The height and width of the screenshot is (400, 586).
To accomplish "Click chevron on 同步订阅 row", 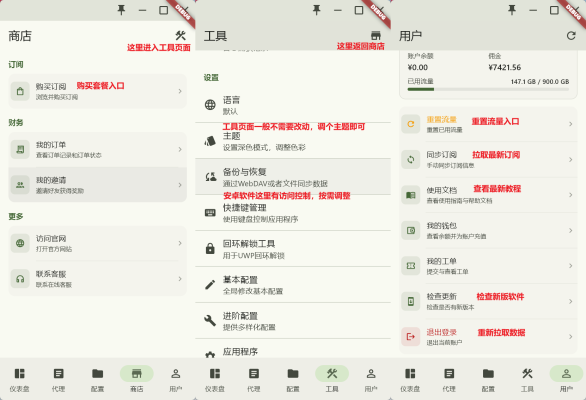I will pos(571,160).
